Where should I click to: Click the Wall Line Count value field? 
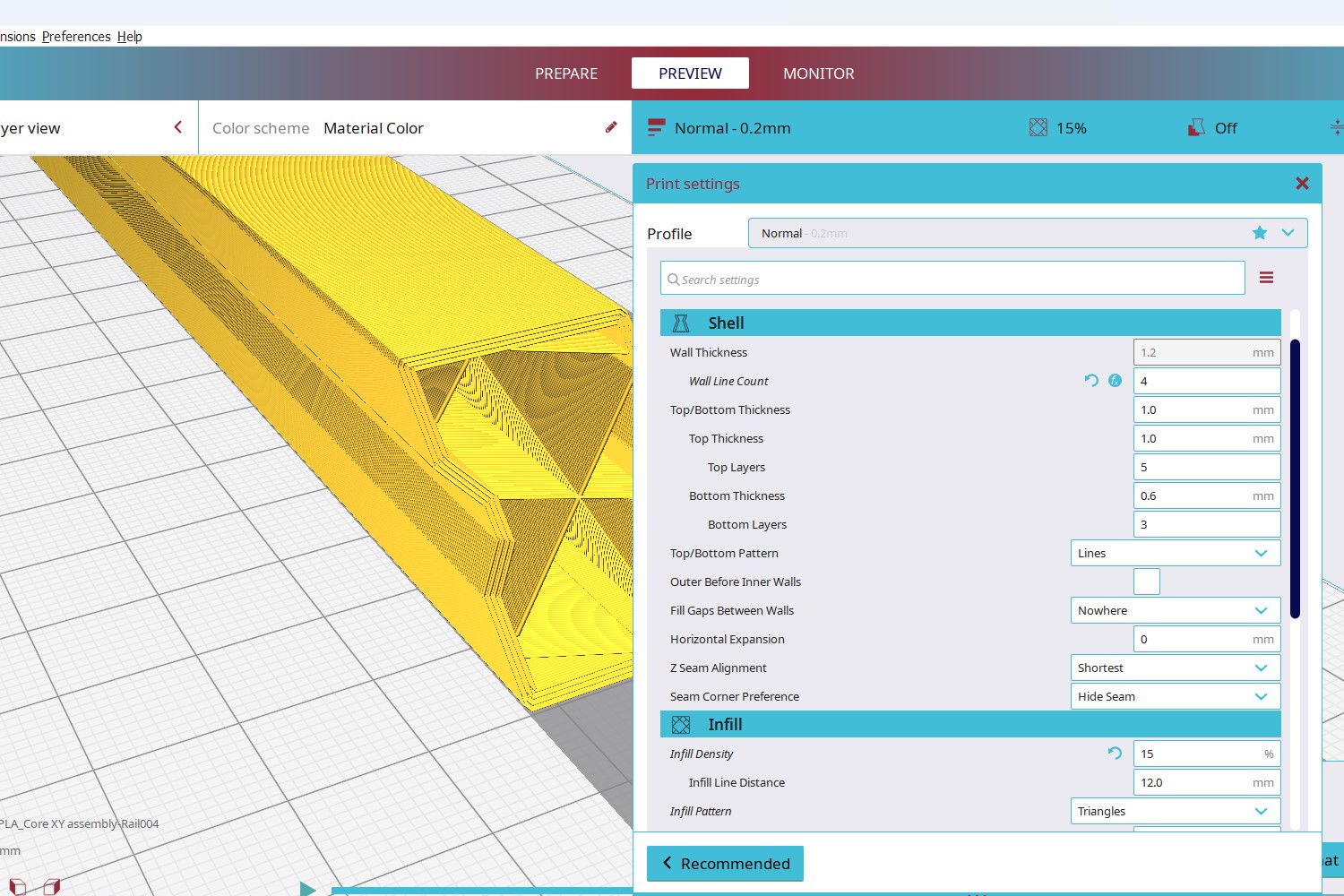1207,381
